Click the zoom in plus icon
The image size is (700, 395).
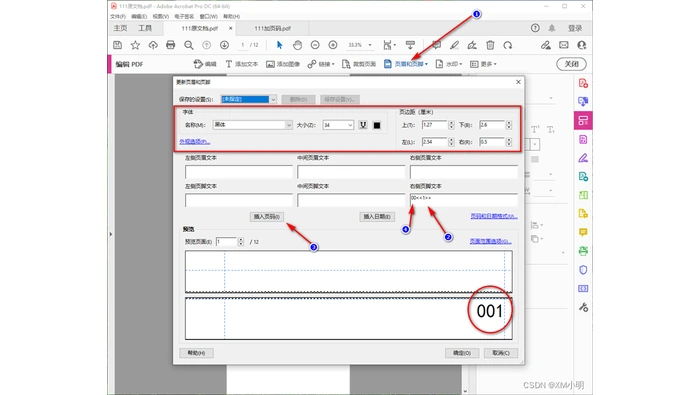tap(333, 45)
